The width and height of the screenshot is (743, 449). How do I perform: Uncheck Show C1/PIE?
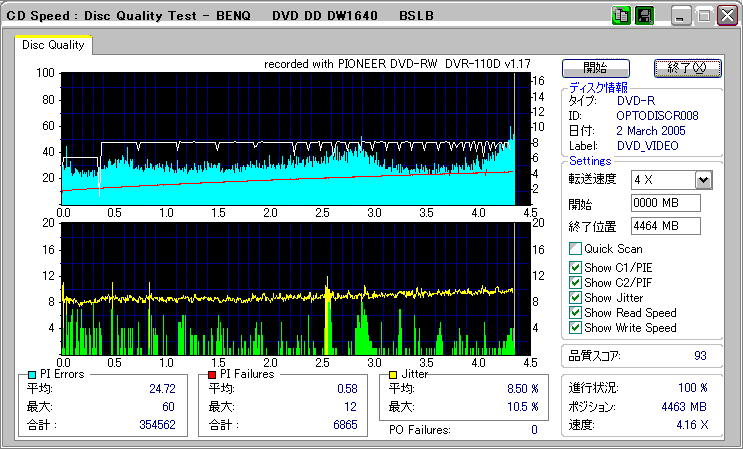[x=575, y=267]
